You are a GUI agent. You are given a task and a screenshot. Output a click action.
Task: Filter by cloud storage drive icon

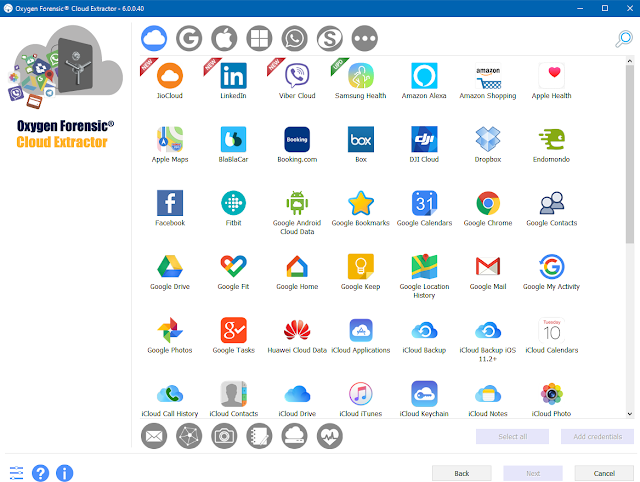294,436
